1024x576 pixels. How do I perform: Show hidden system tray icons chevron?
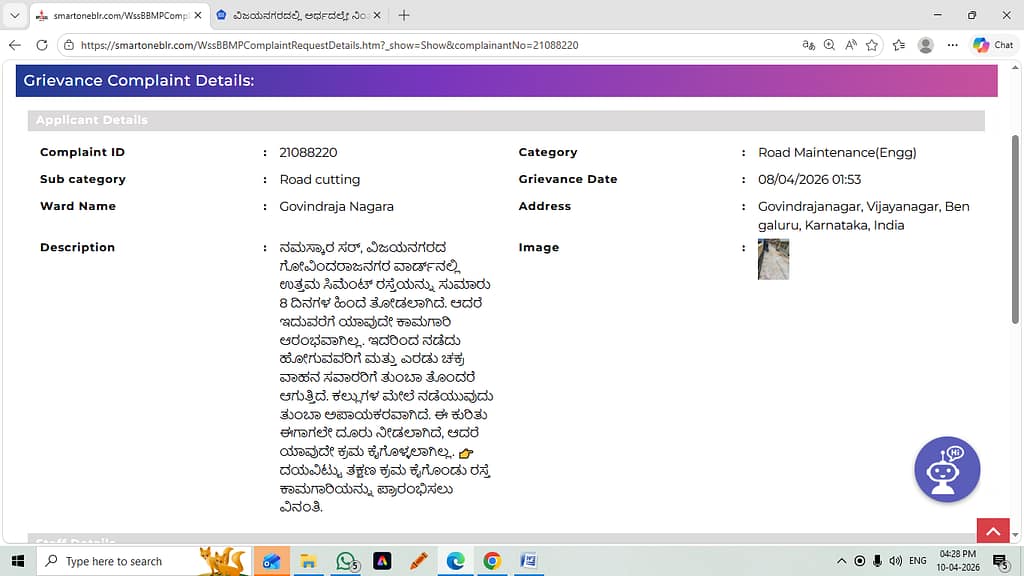pos(840,561)
